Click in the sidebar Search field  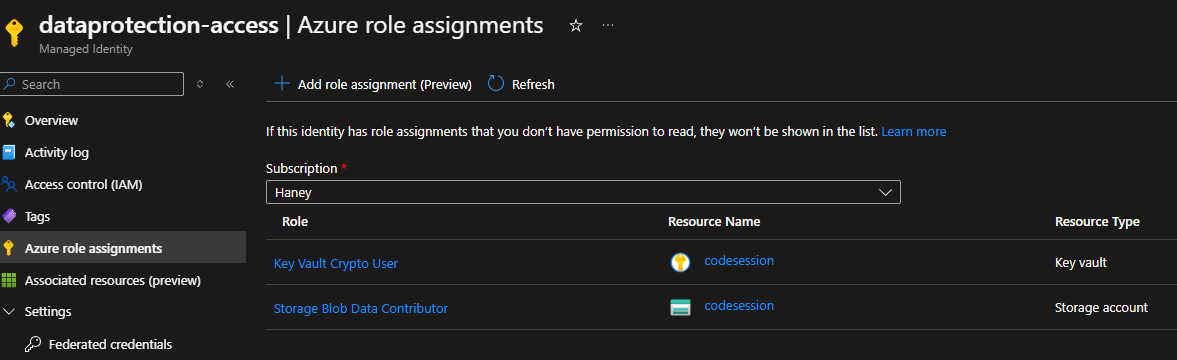[x=92, y=84]
